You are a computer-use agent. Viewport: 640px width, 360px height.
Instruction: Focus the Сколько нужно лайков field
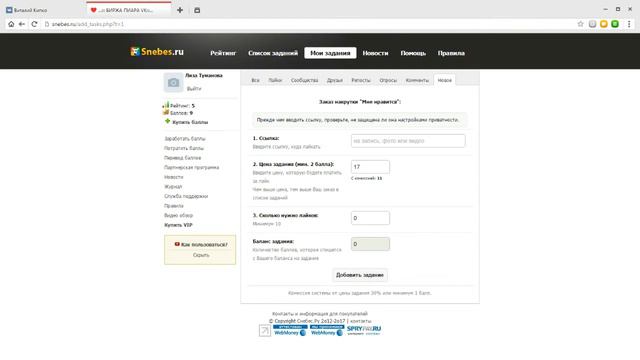coord(370,218)
